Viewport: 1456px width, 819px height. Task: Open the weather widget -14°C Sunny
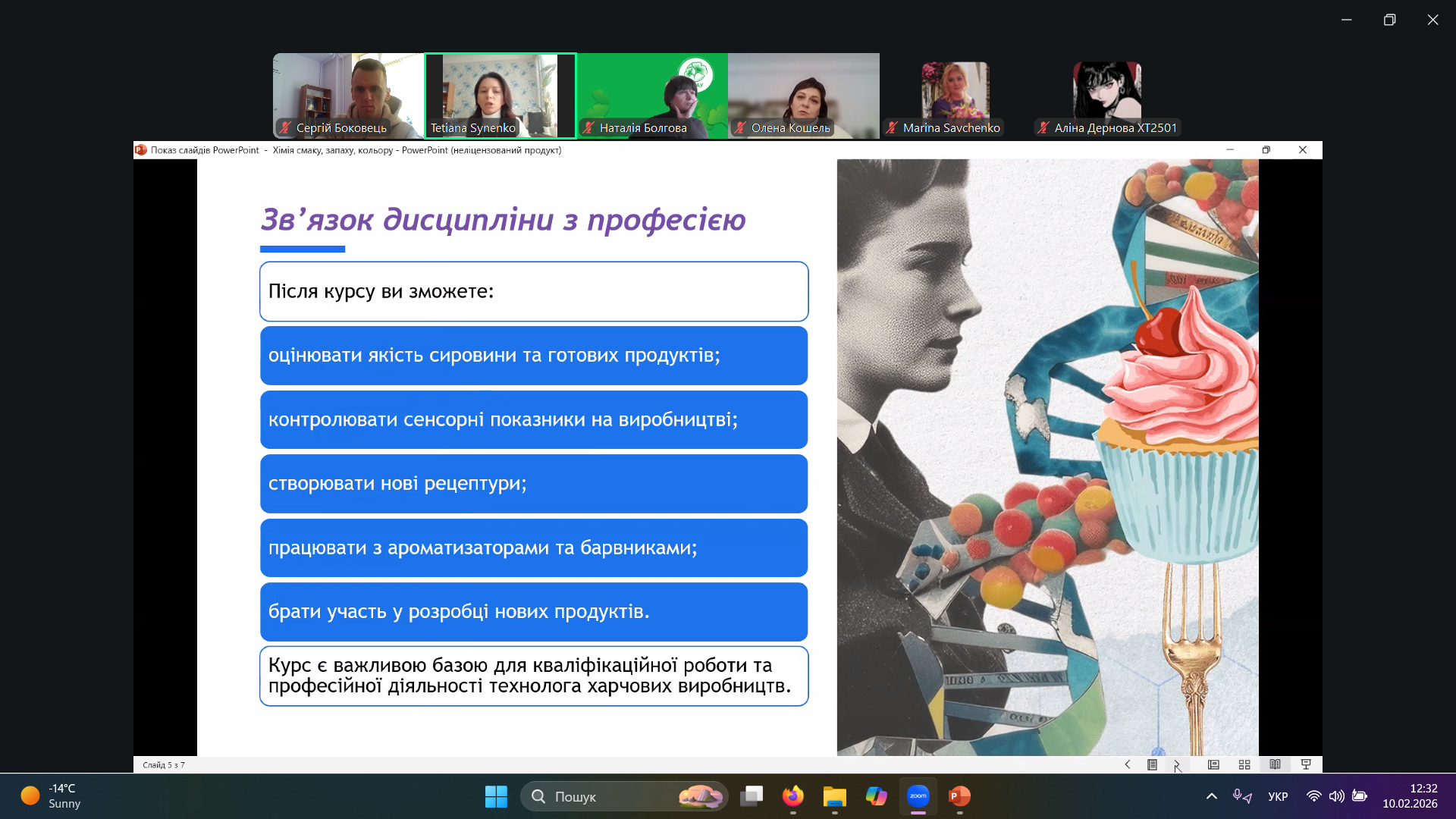pyautogui.click(x=52, y=796)
